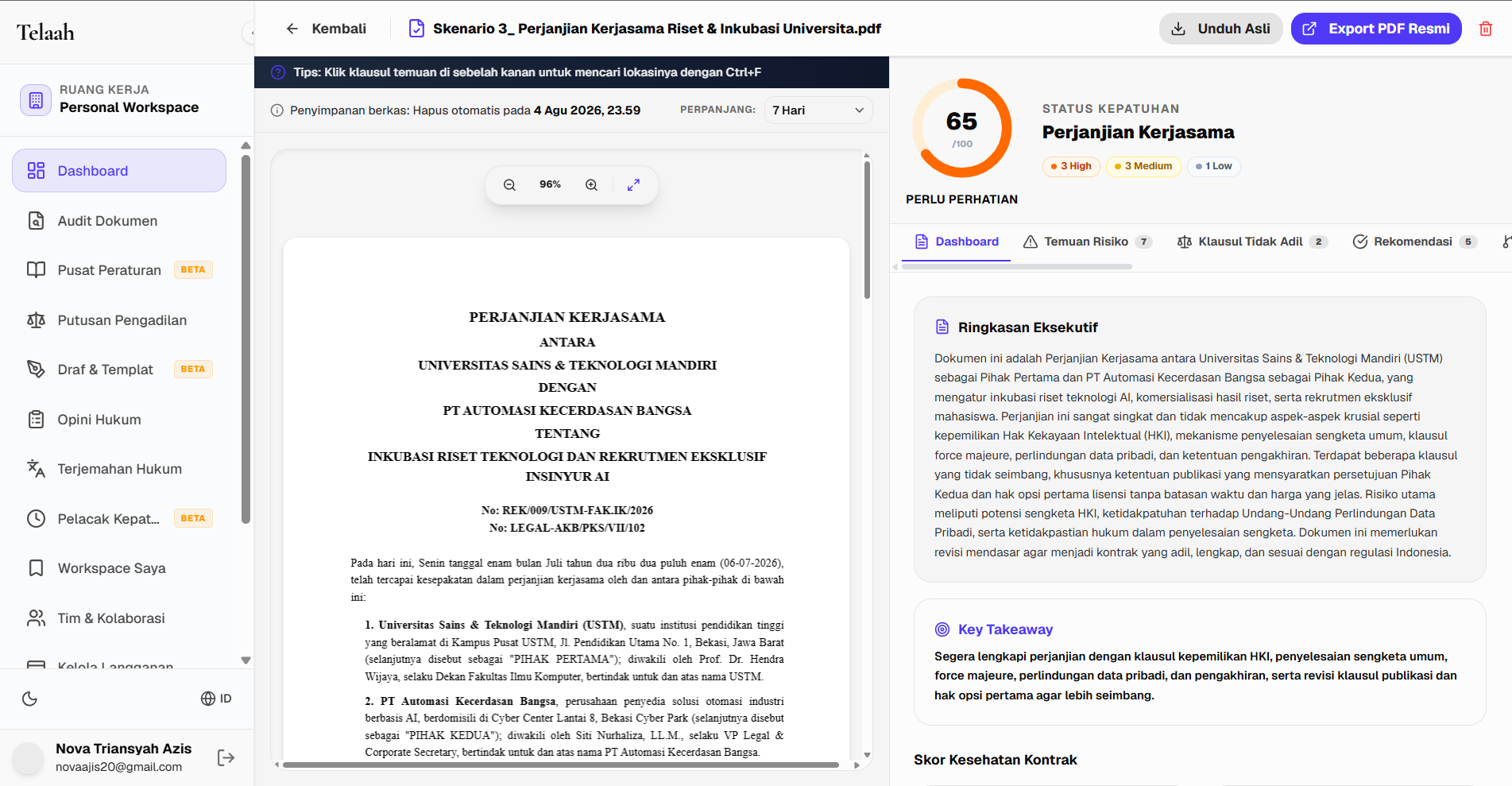This screenshot has width=1512, height=786.
Task: Click the sidebar scroll up arrow
Action: (x=246, y=145)
